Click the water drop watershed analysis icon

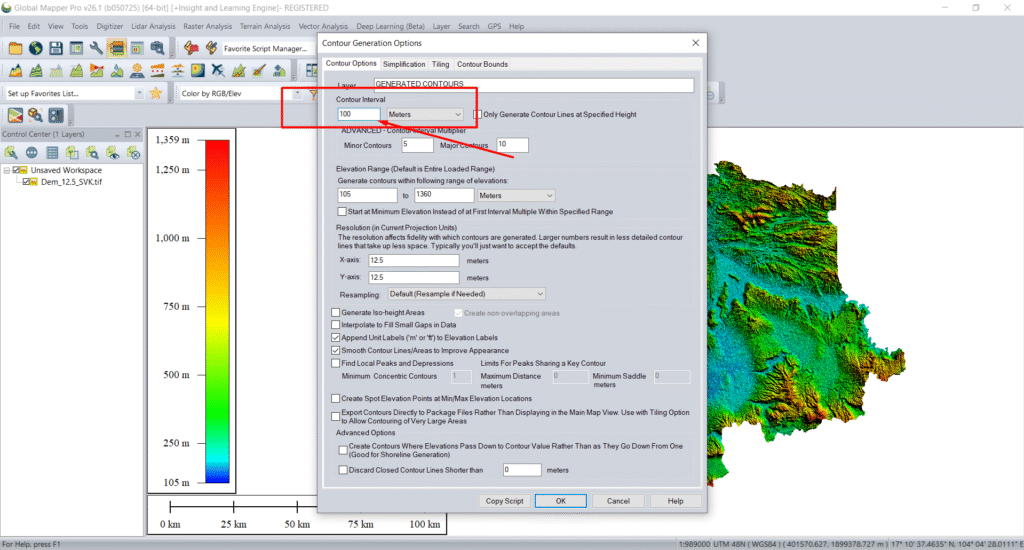(x=117, y=71)
